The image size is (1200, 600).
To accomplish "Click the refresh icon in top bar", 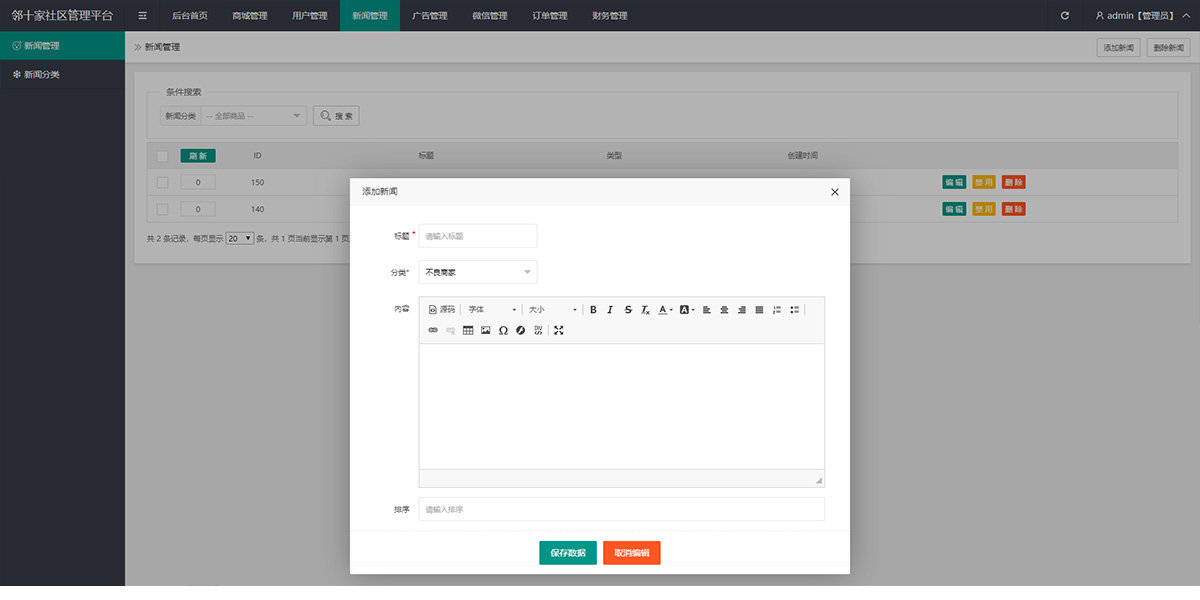I will [x=1065, y=16].
